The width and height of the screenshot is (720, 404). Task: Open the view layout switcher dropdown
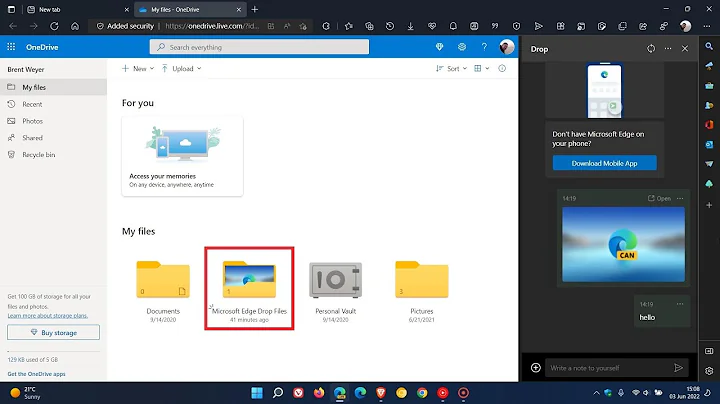pyautogui.click(x=482, y=68)
